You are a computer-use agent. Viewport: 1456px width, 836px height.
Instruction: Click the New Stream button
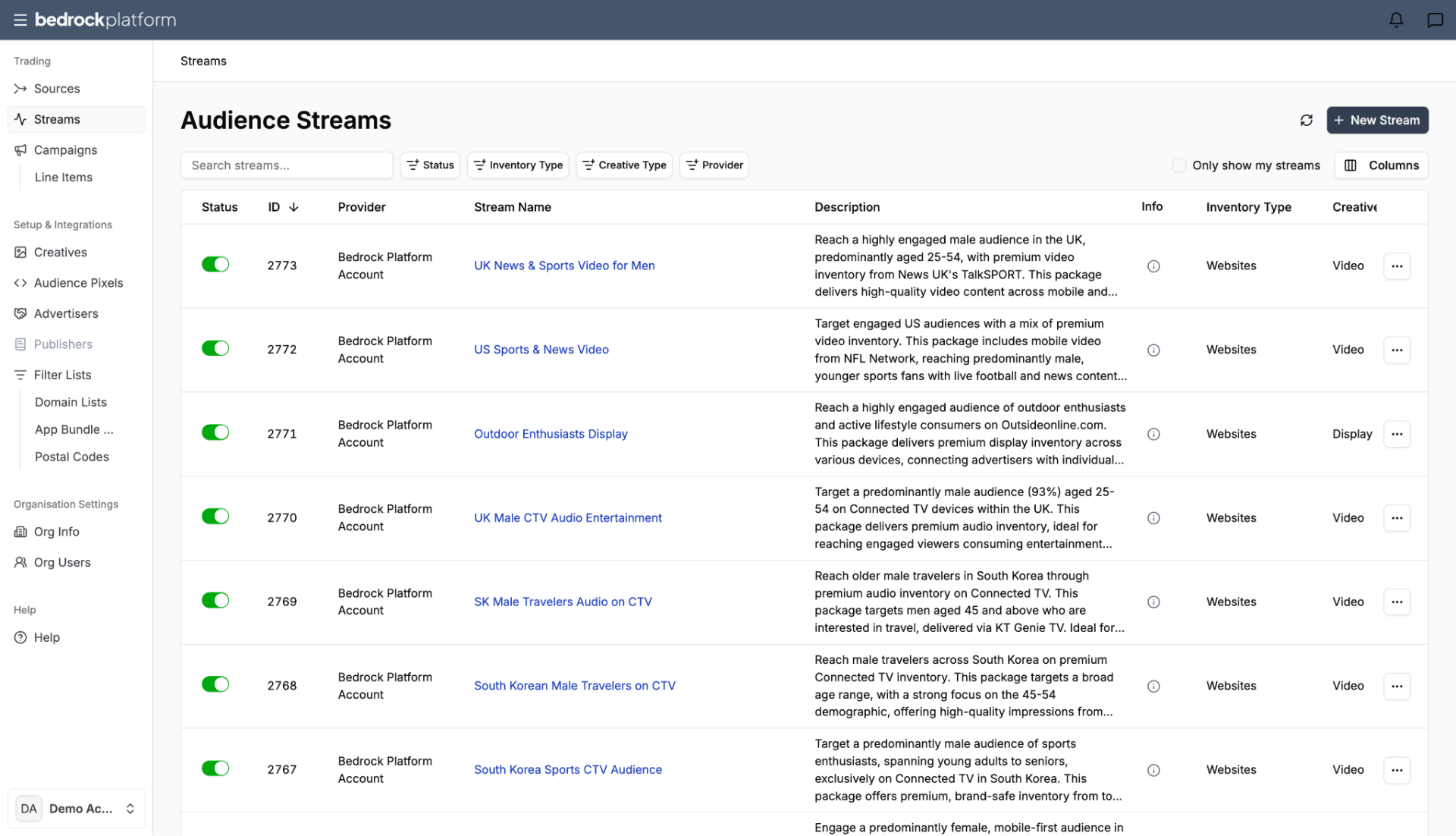pos(1377,120)
